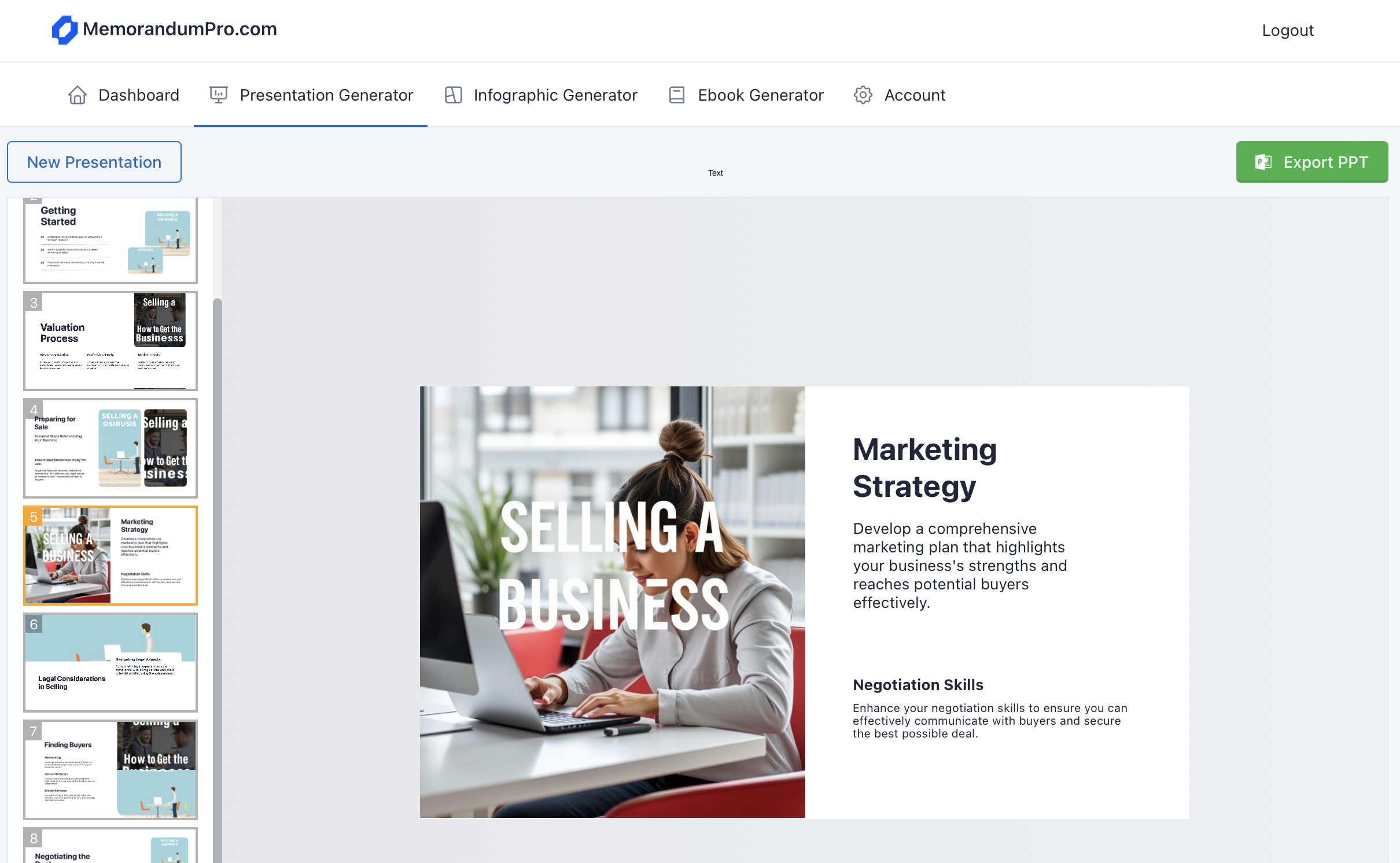Screen dimensions: 1400x863
Task: Click the PowerPoint icon in Export PPT
Action: [x=1263, y=162]
